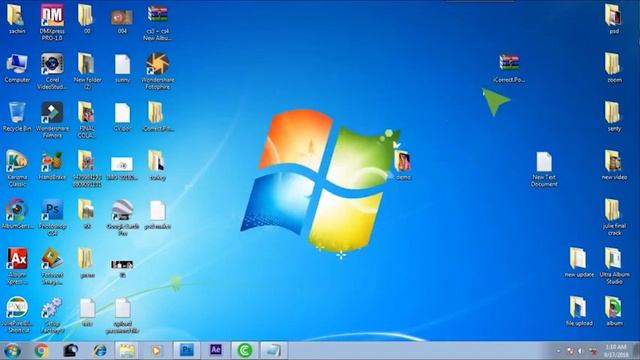Open the psd folder
640x360 pixels.
[x=613, y=19]
